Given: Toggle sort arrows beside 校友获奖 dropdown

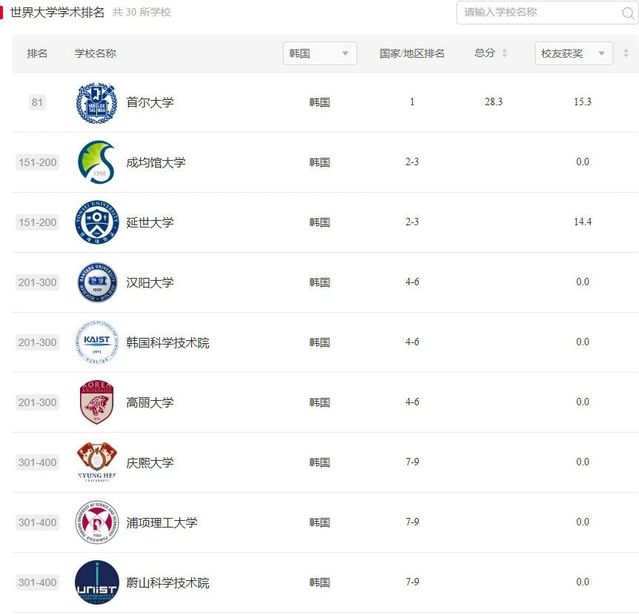Looking at the screenshot, I should pos(626,53).
